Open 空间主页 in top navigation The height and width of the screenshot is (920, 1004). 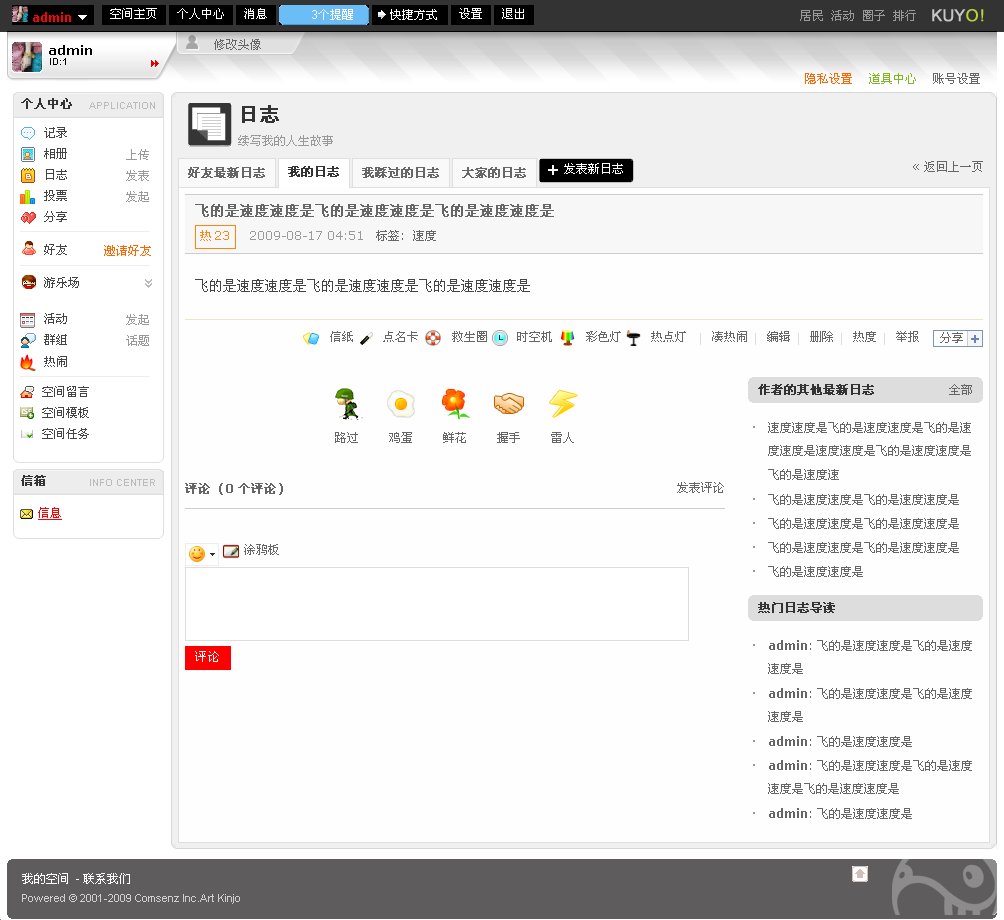click(x=133, y=14)
